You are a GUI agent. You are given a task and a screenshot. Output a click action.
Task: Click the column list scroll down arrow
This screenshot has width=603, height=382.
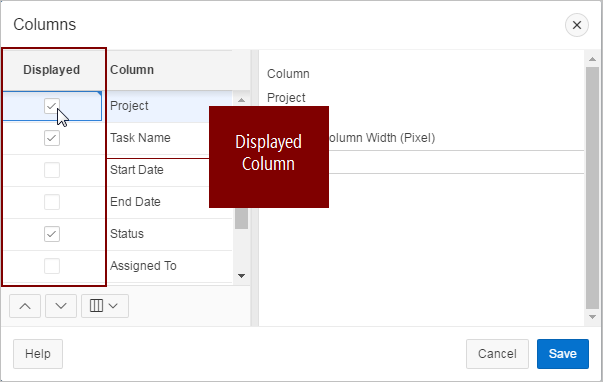[242, 275]
